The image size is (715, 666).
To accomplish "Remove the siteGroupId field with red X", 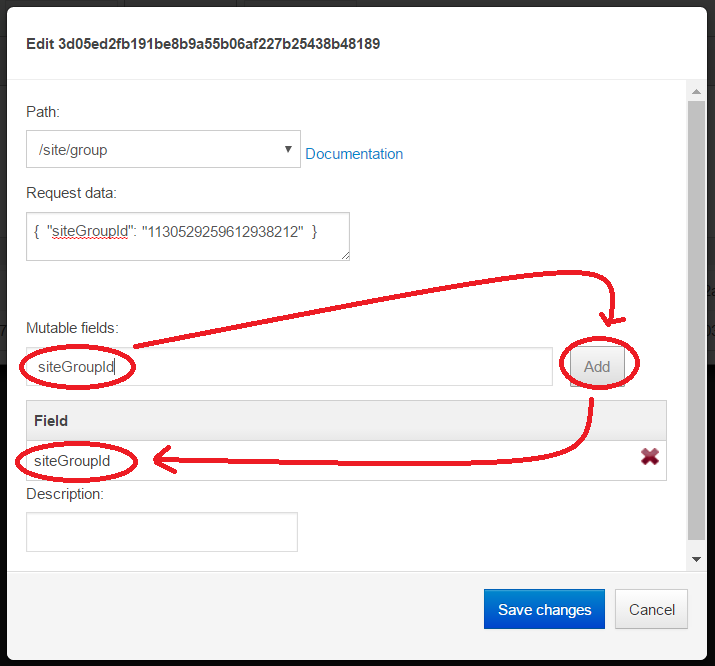I will point(649,457).
